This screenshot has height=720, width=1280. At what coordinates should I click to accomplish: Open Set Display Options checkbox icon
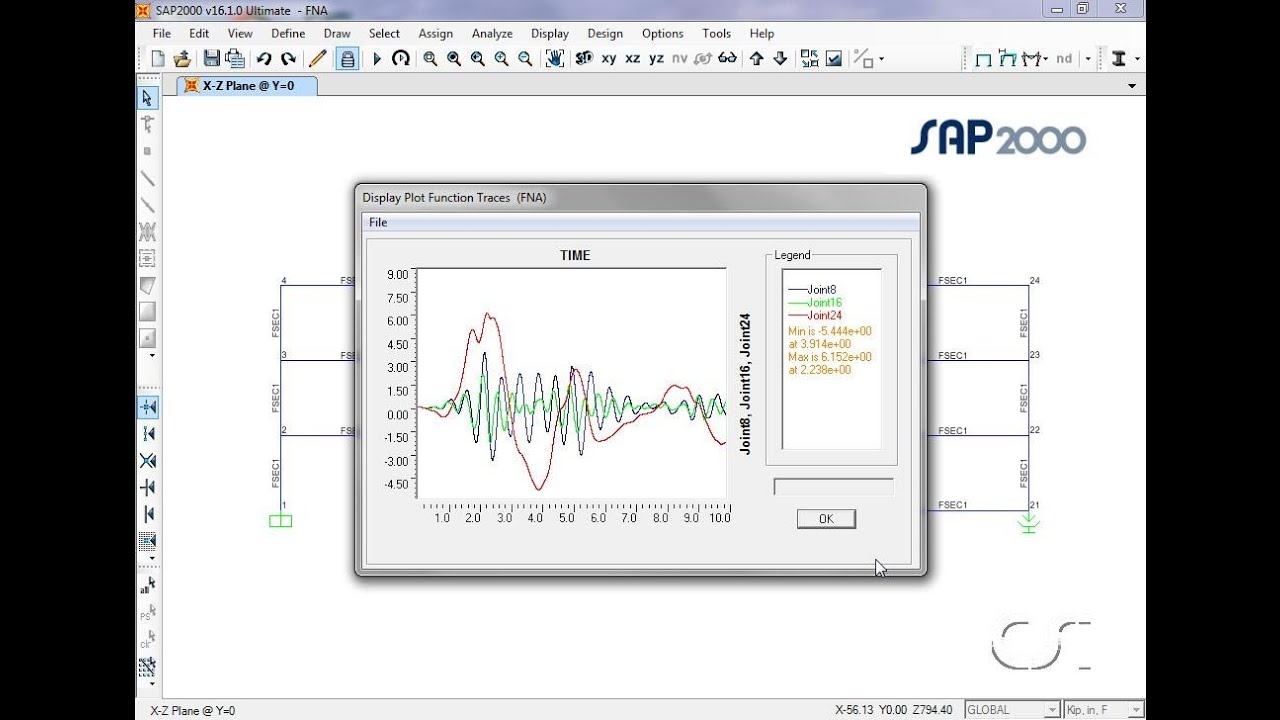coord(834,59)
